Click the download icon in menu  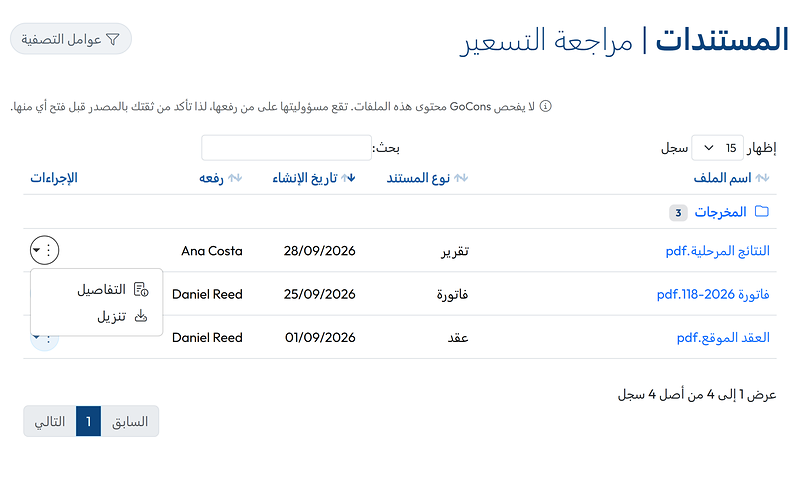pos(141,316)
